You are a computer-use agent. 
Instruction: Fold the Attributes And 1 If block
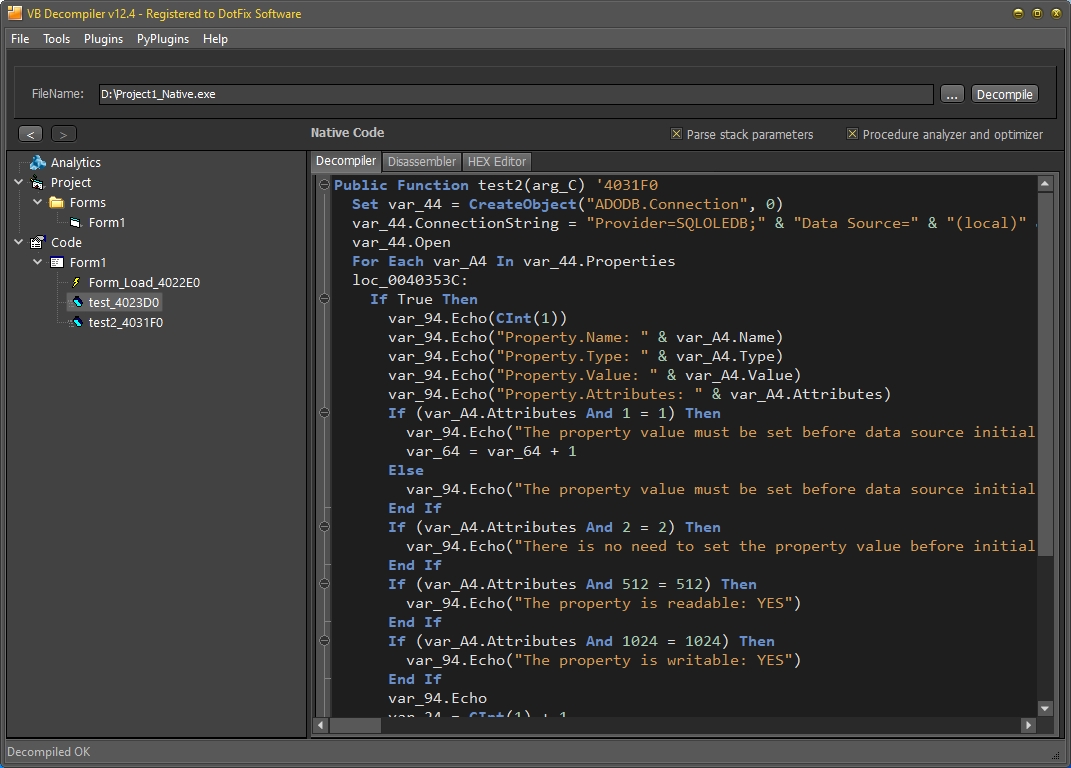click(324, 413)
